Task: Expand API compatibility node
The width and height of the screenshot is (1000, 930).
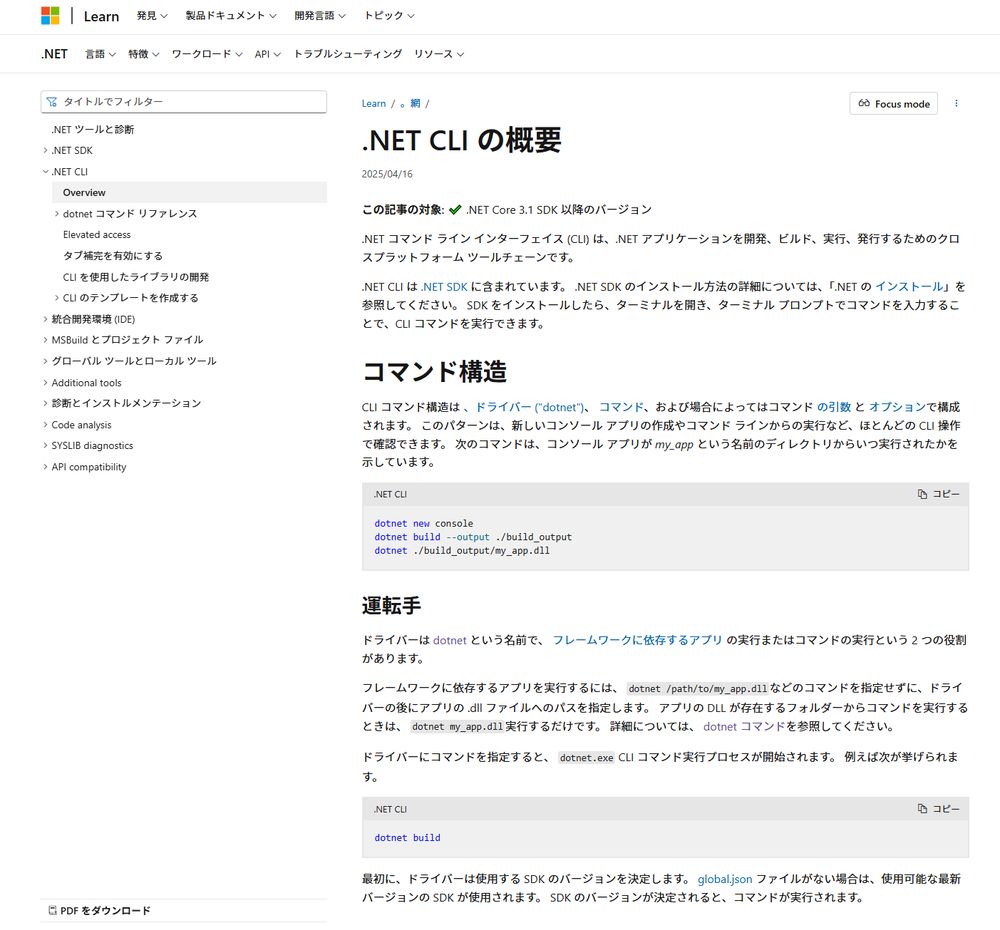Action: tap(45, 467)
